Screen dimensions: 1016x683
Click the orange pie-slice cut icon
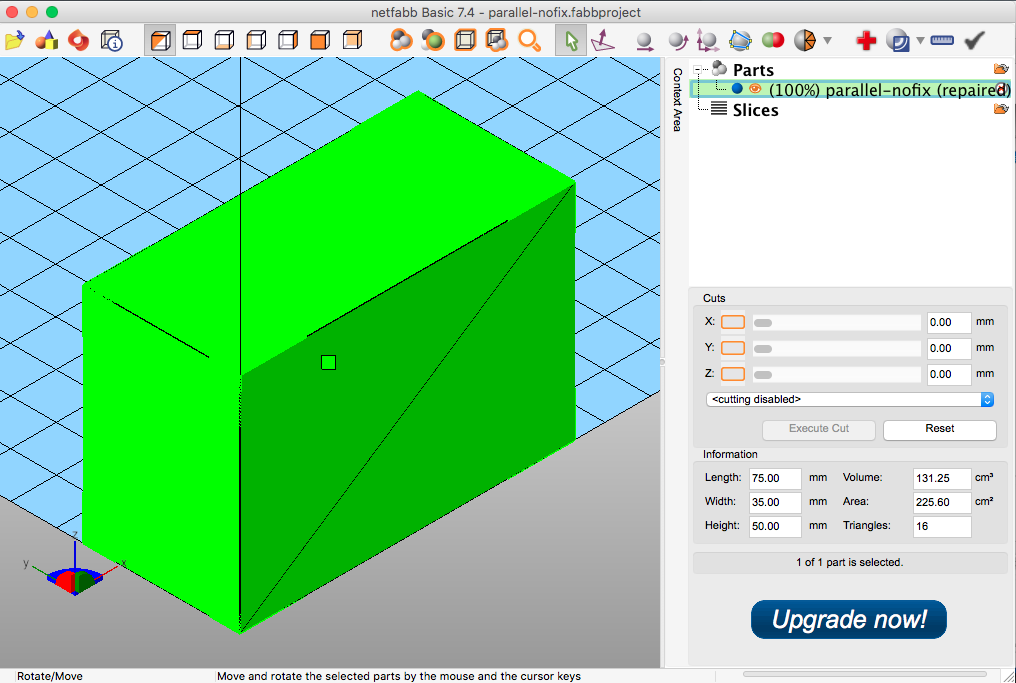click(x=805, y=40)
